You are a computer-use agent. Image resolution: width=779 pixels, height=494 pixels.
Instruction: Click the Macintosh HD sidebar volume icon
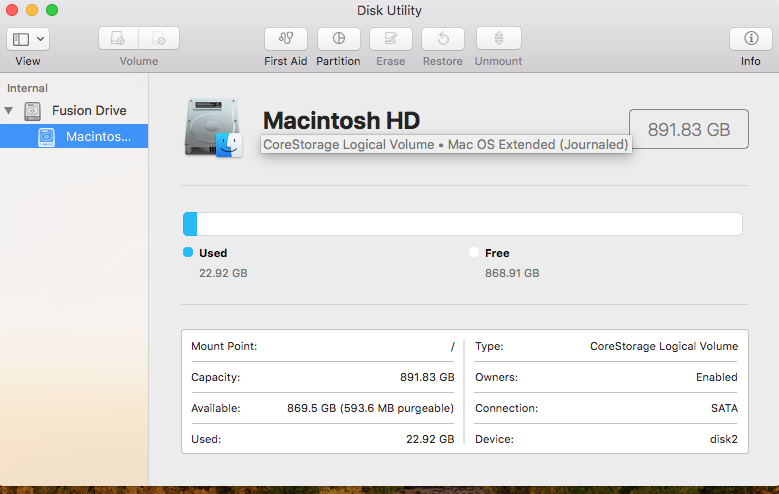(46, 137)
